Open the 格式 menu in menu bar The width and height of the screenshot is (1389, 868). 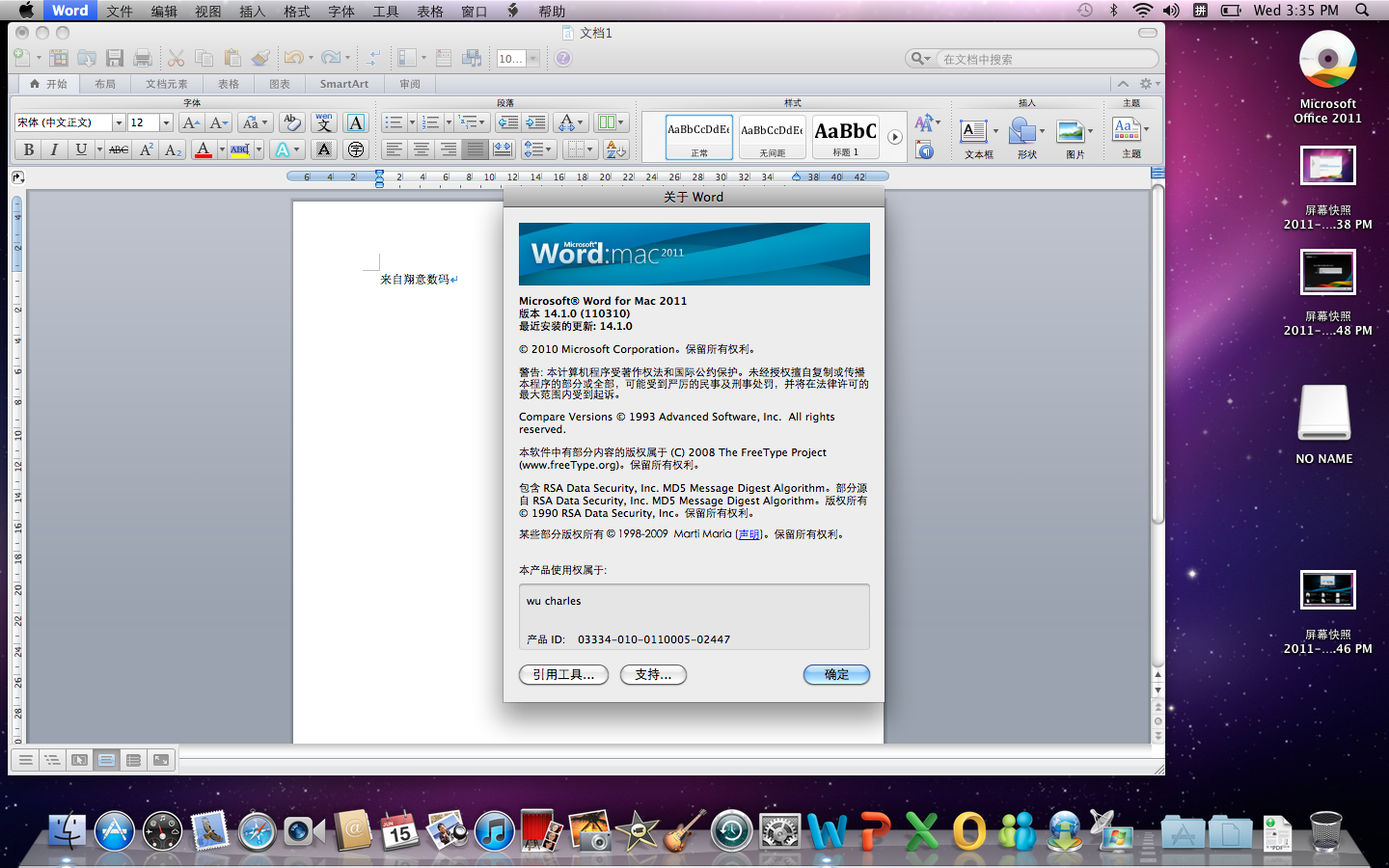(296, 11)
